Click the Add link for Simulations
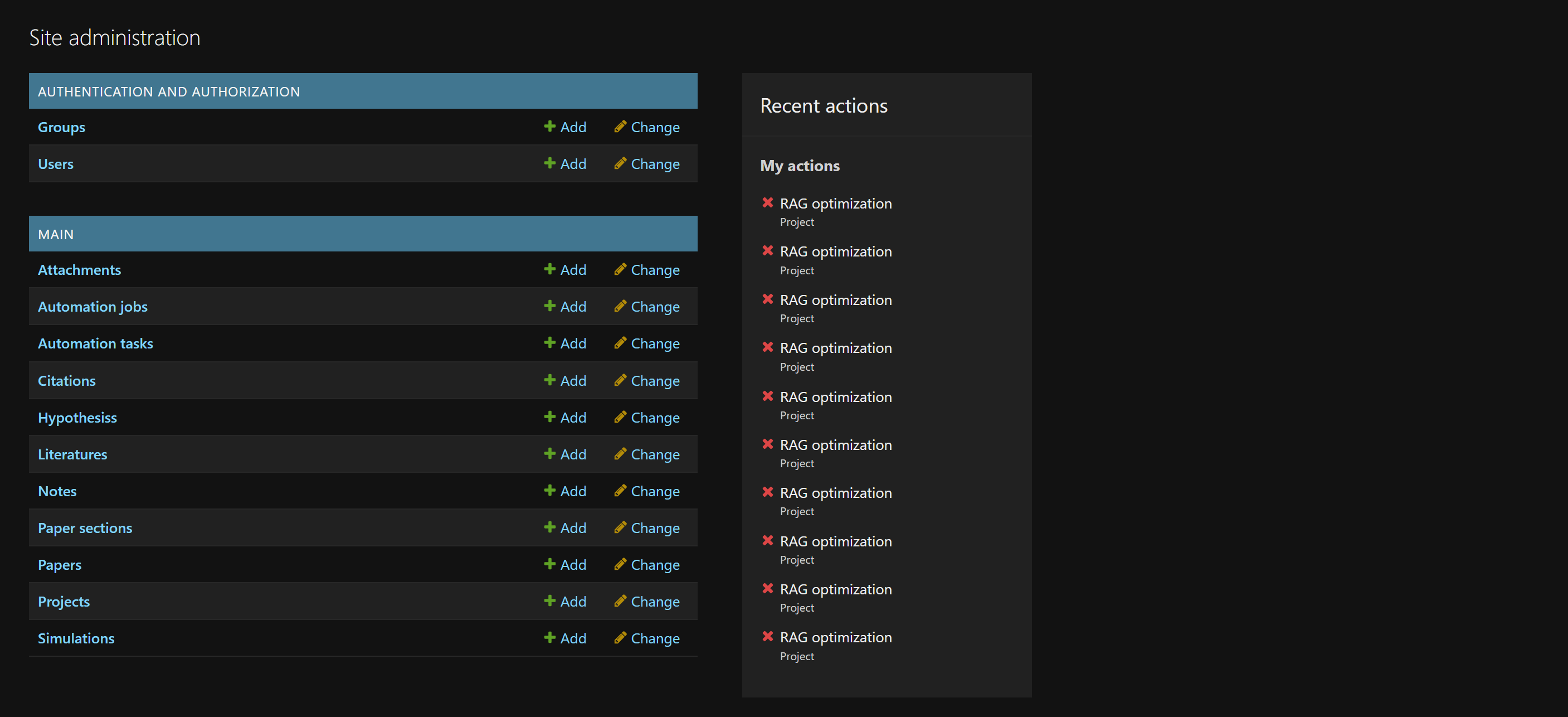Screen dimensions: 1568x717 point(572,638)
